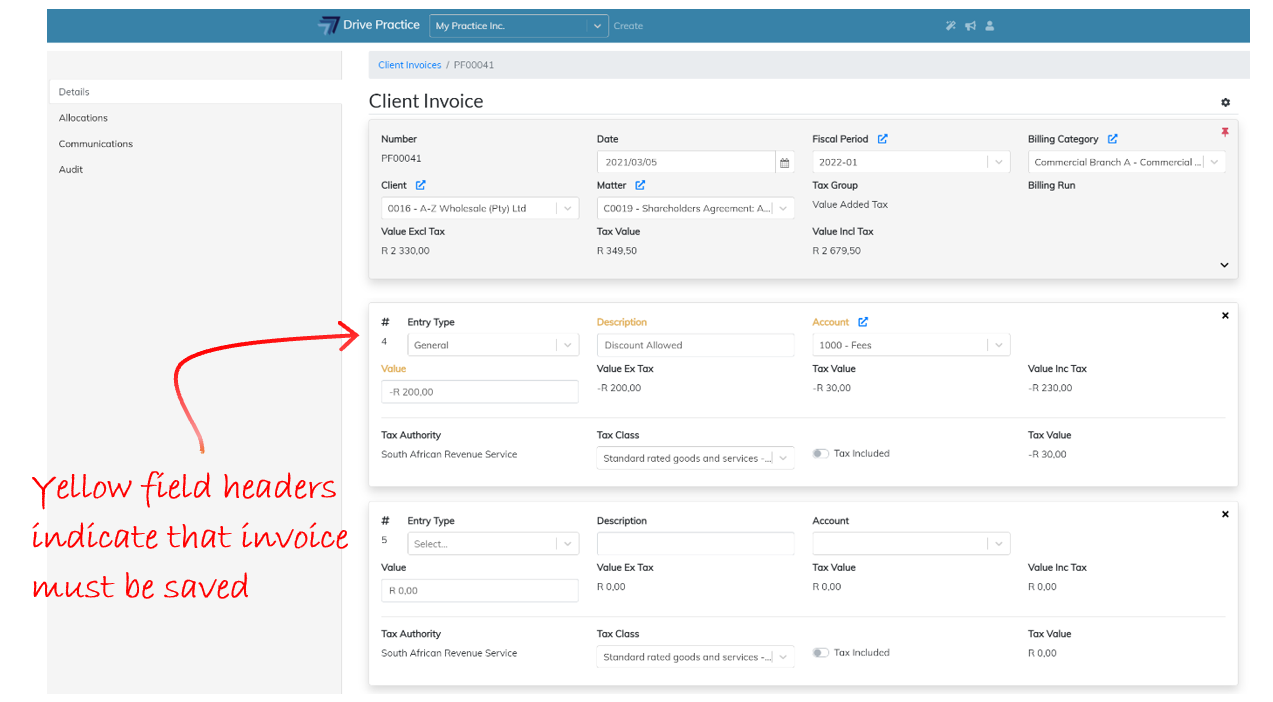1273x702 pixels.
Task: Click the settings gear beside Client Invoice
Action: (1225, 102)
